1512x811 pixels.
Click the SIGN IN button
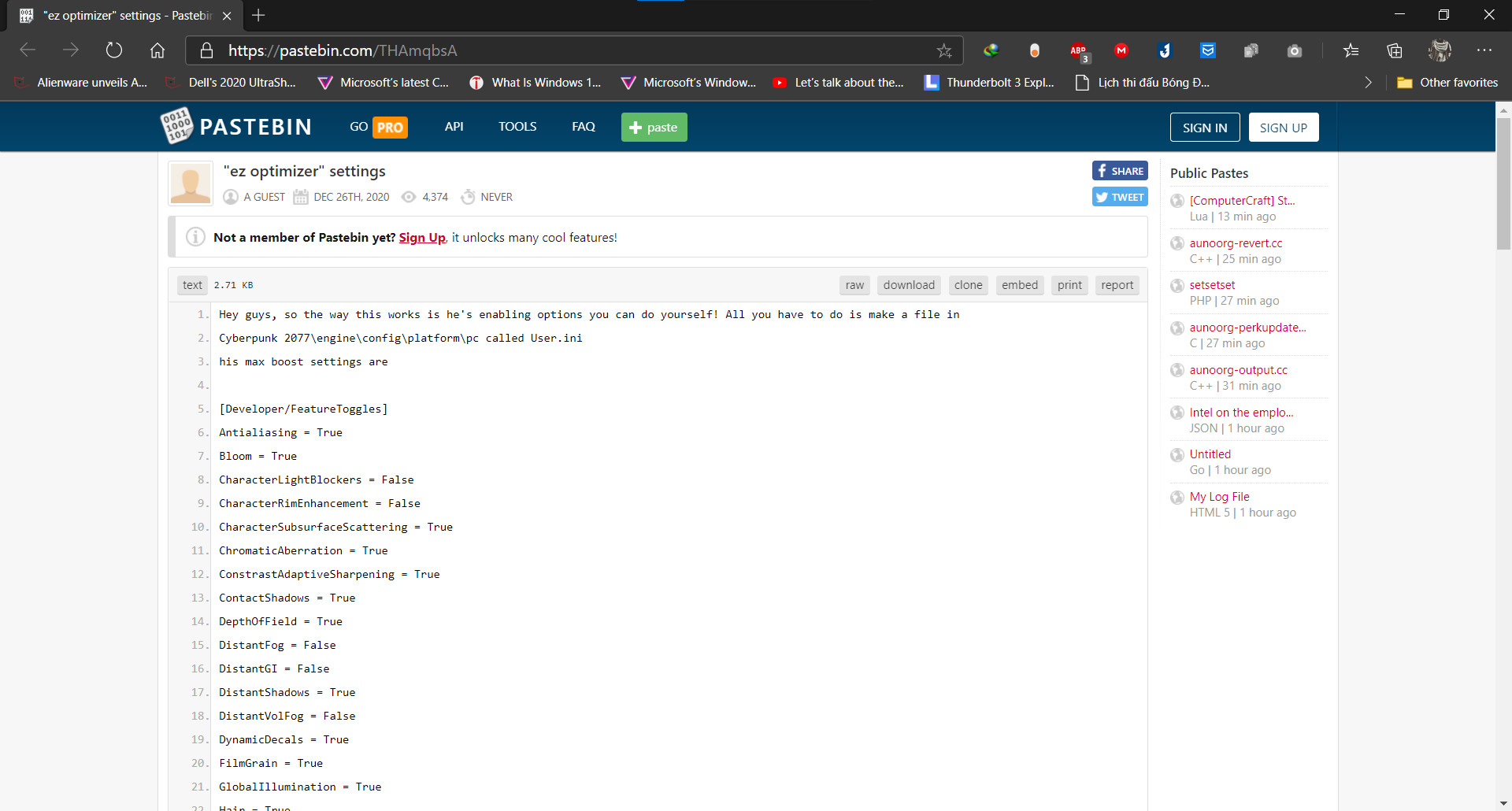pos(1205,128)
